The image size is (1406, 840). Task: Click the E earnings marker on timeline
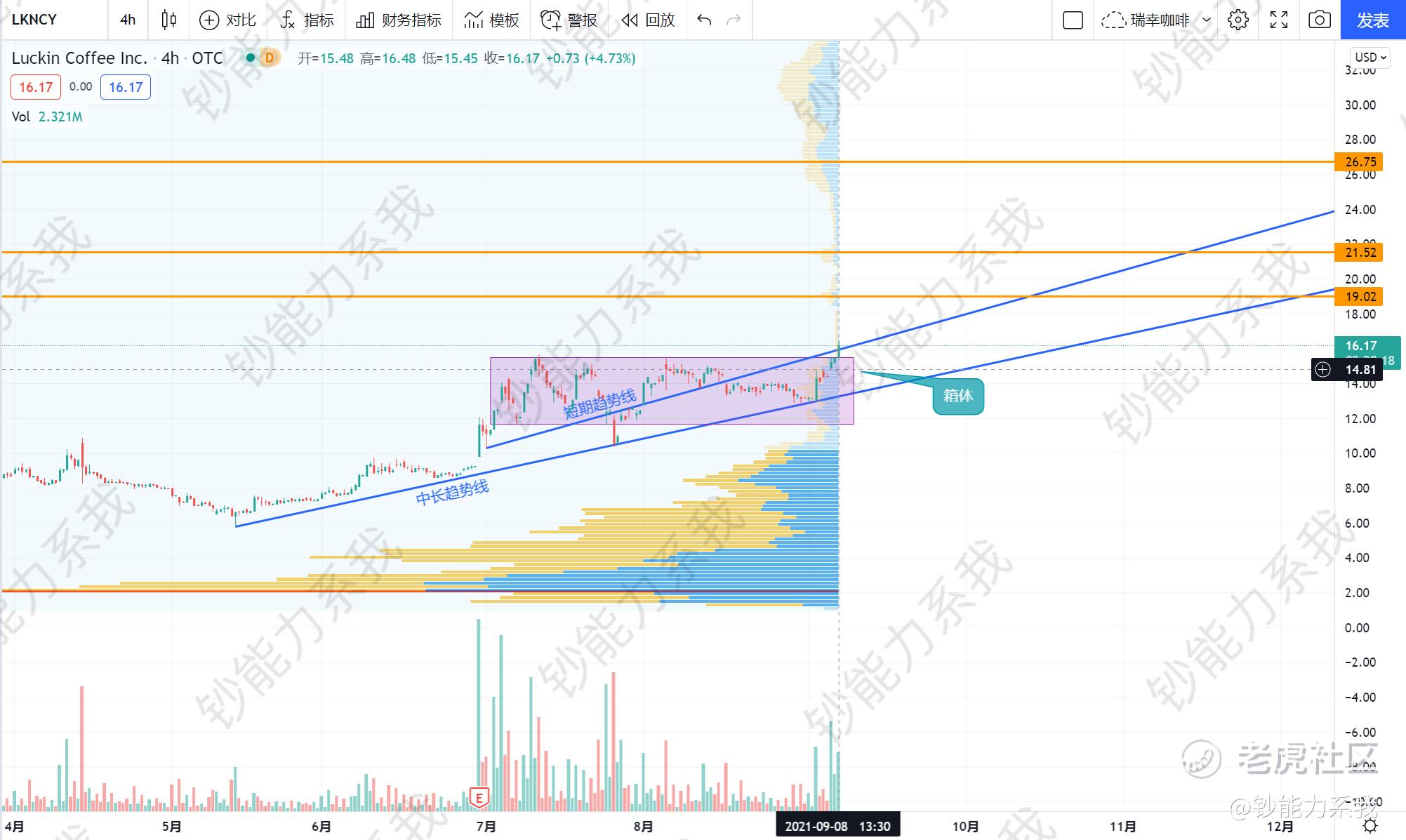pos(479,797)
